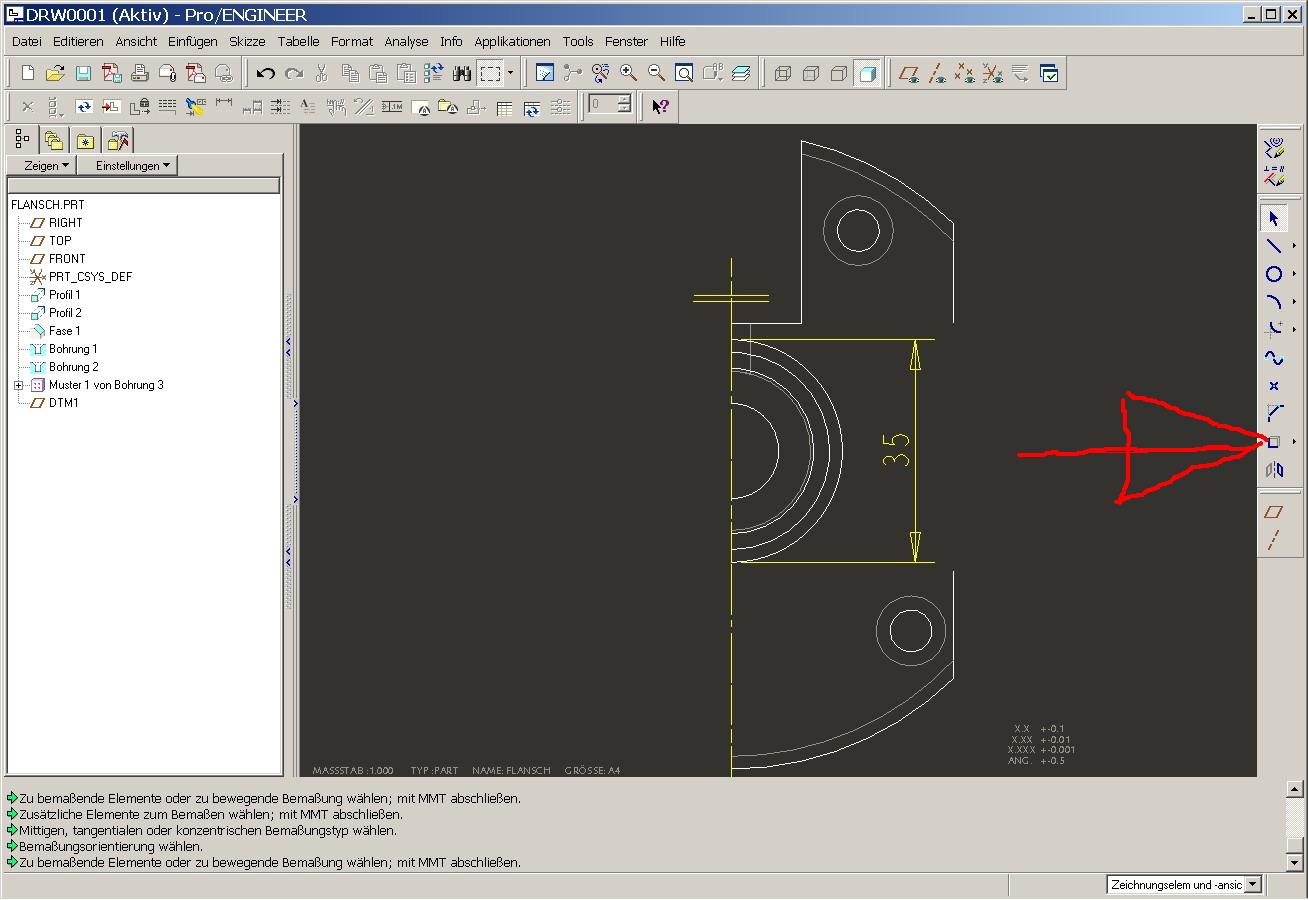The height and width of the screenshot is (900, 1308).
Task: Switch to the folder browser tab
Action: [54, 140]
